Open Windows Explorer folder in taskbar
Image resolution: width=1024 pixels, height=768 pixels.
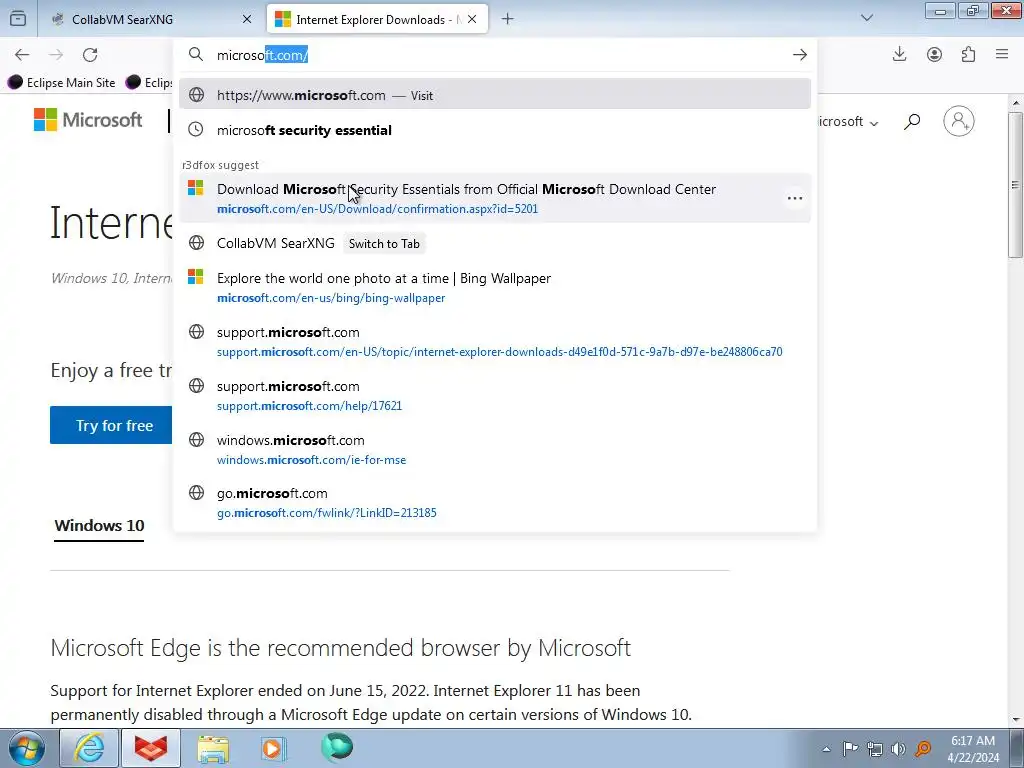tap(213, 748)
